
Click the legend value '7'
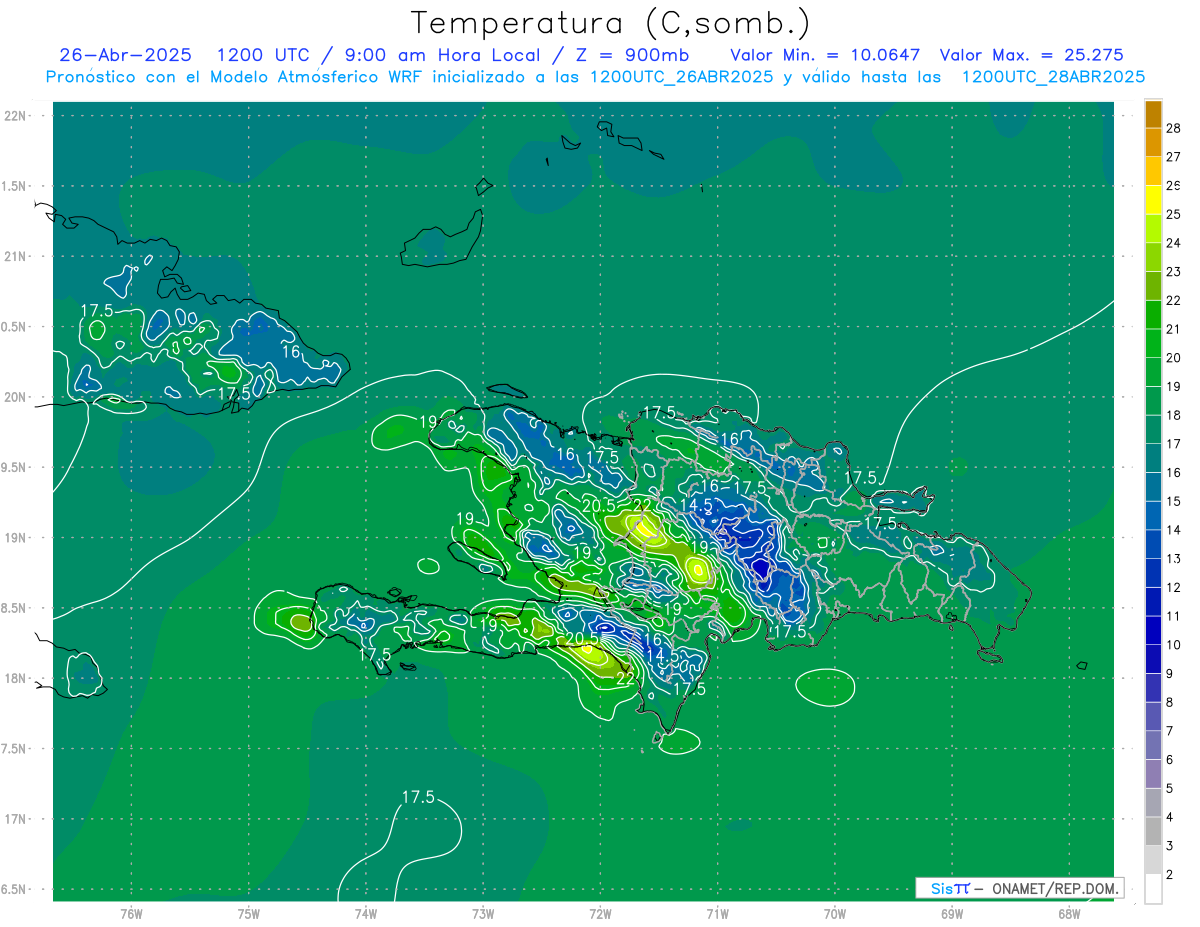click(1170, 731)
